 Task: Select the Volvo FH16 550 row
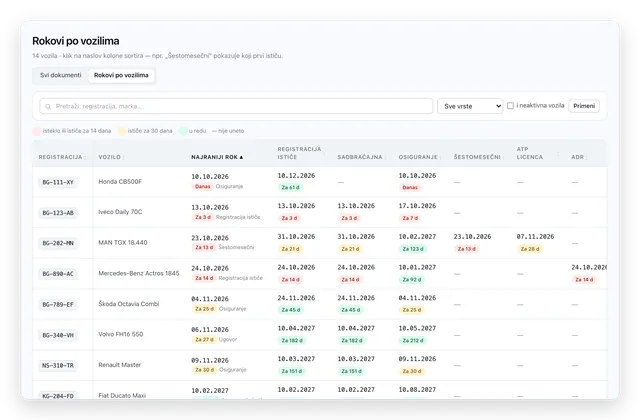[x=320, y=335]
